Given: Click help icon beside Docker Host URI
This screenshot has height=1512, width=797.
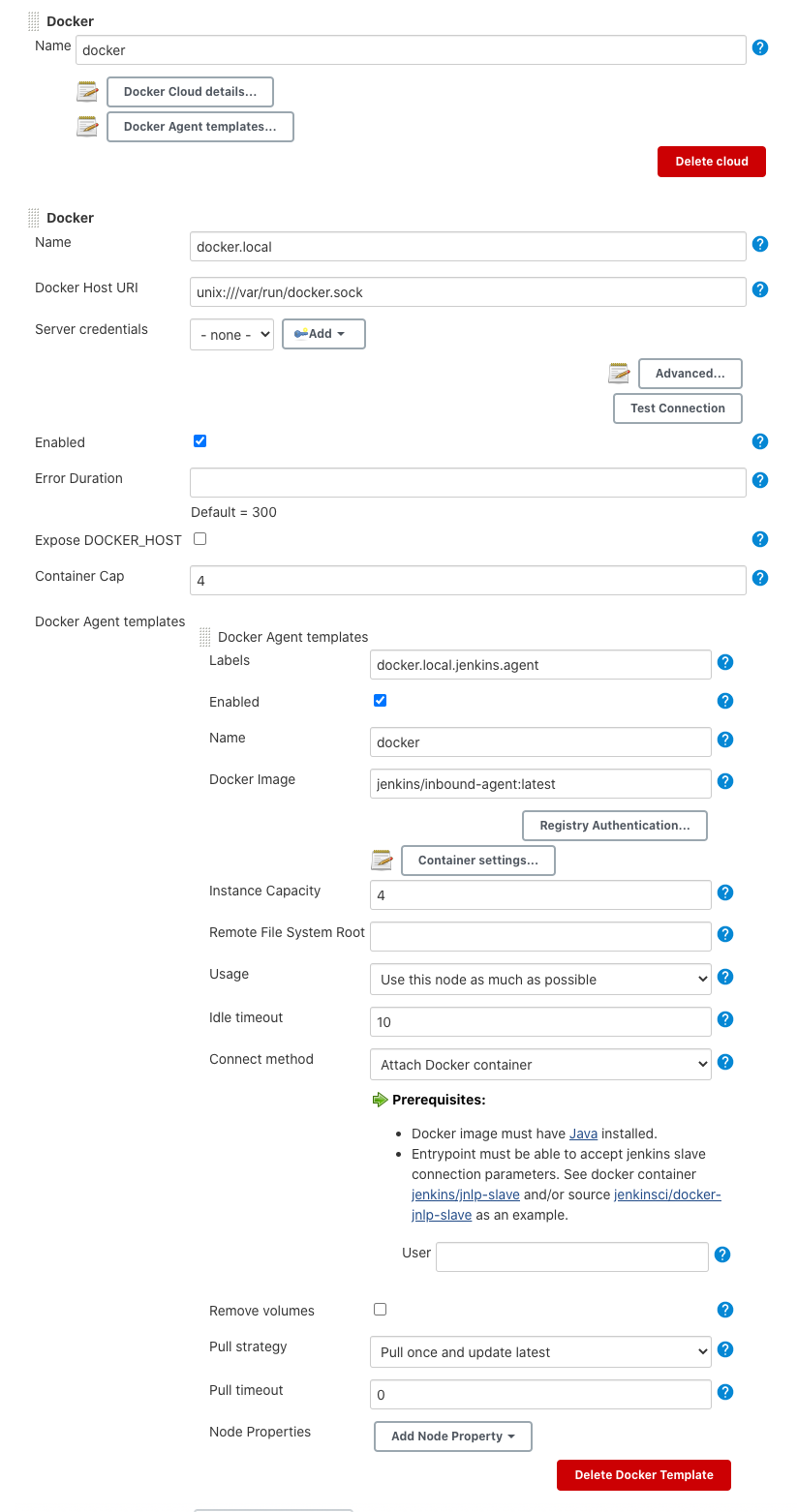Looking at the screenshot, I should 760,289.
